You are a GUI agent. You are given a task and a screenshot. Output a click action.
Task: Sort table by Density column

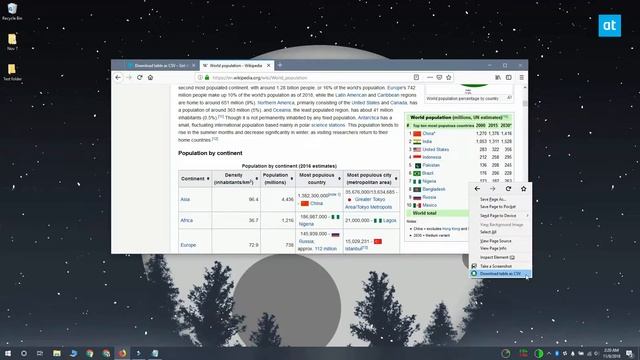click(x=236, y=179)
